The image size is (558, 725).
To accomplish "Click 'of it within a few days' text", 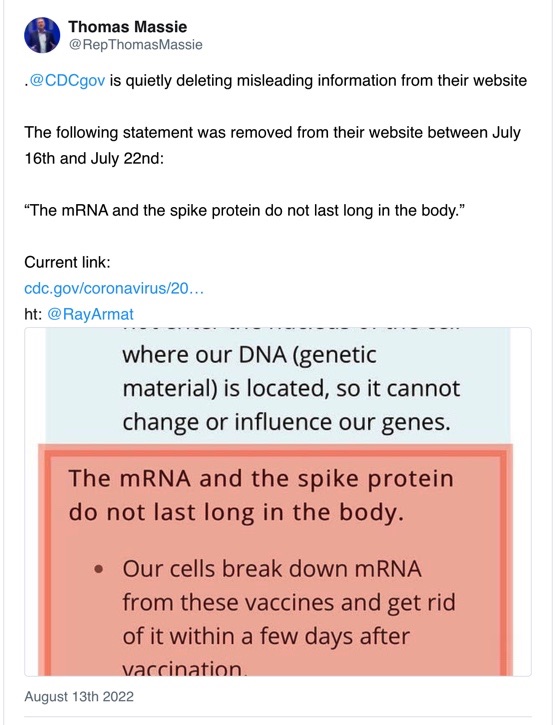I will (266, 636).
